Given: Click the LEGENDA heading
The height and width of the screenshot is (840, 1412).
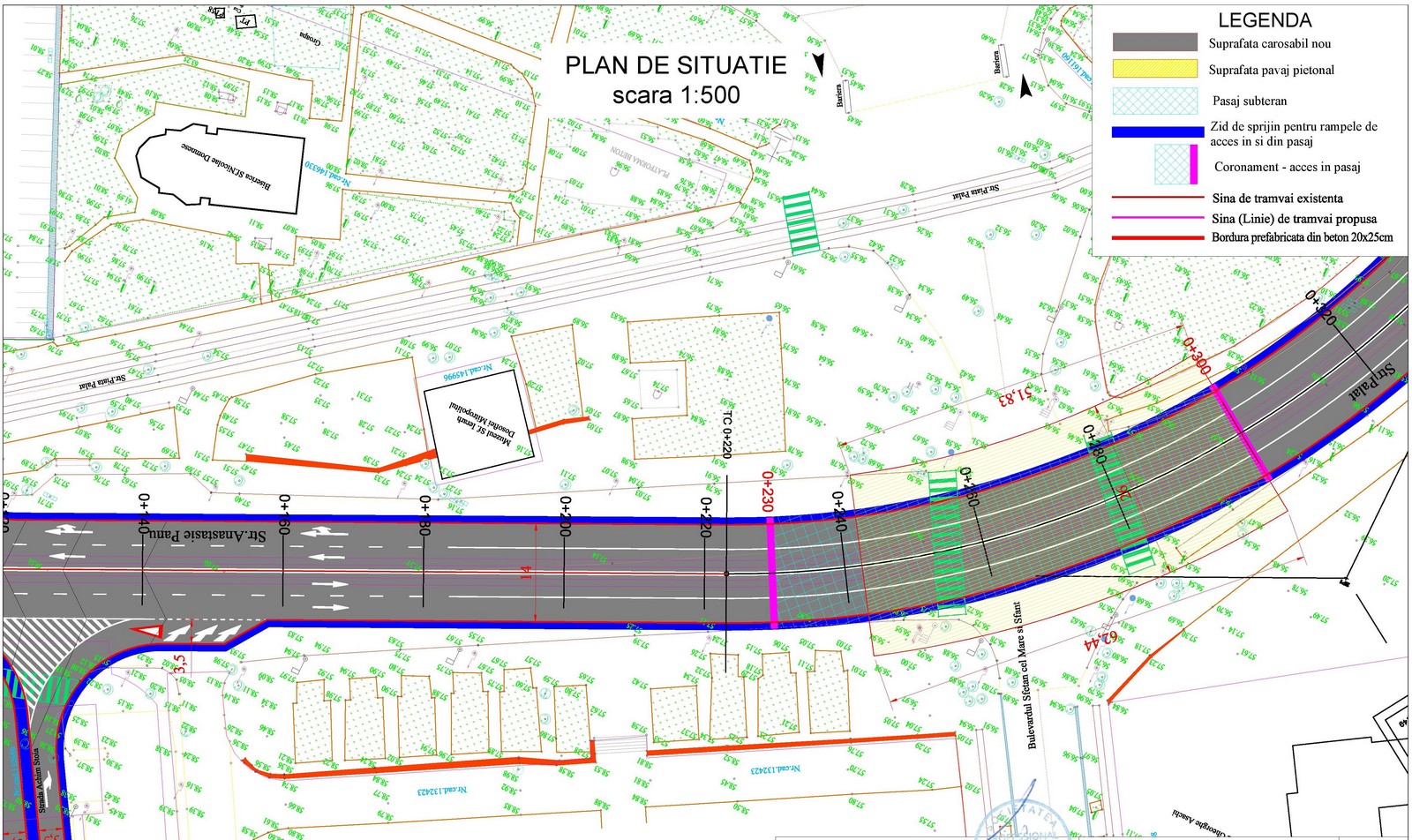Looking at the screenshot, I should click(1264, 20).
